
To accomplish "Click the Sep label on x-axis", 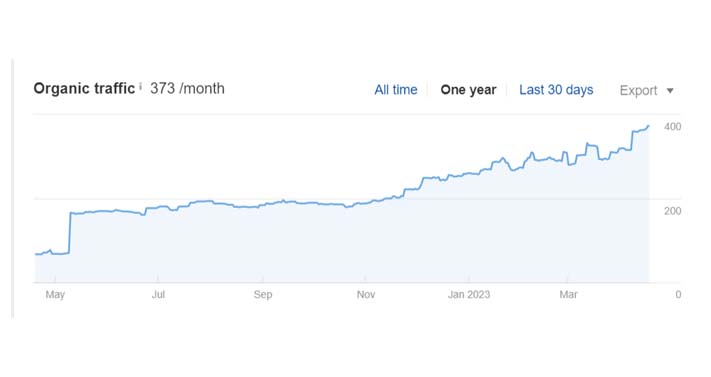I will (263, 294).
